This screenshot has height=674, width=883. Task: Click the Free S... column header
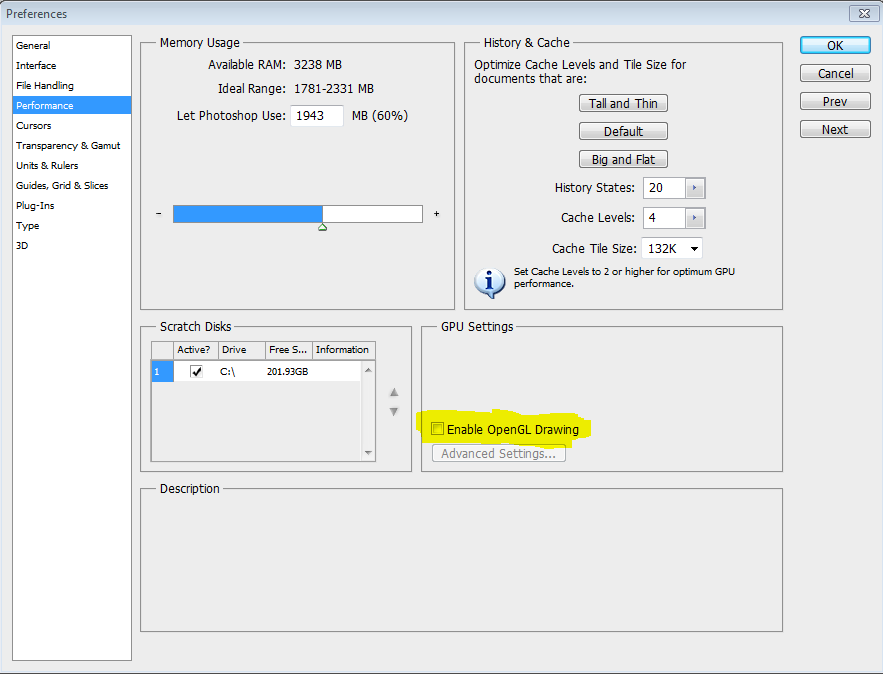pyautogui.click(x=289, y=350)
